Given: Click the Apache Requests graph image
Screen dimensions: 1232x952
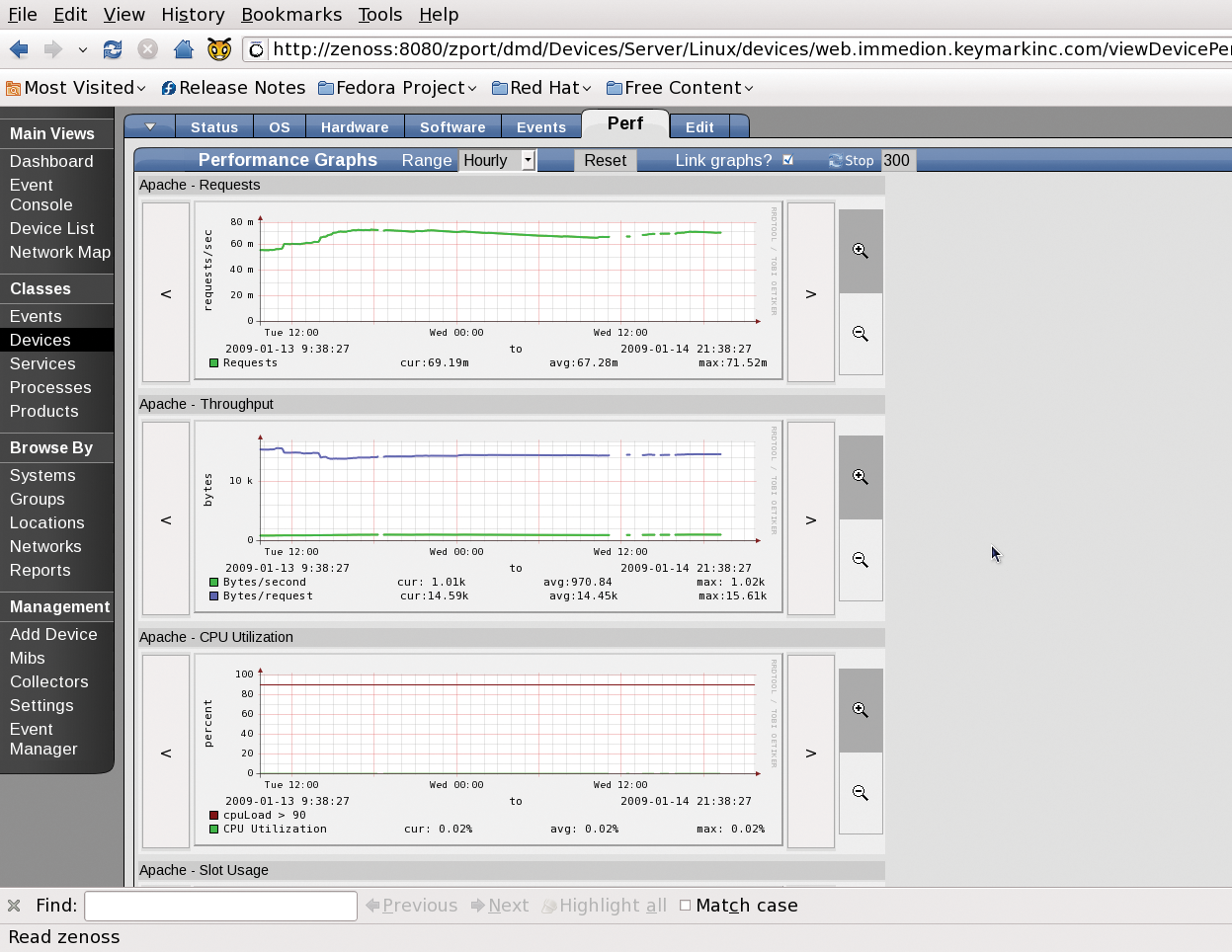Looking at the screenshot, I should pyautogui.click(x=488, y=291).
